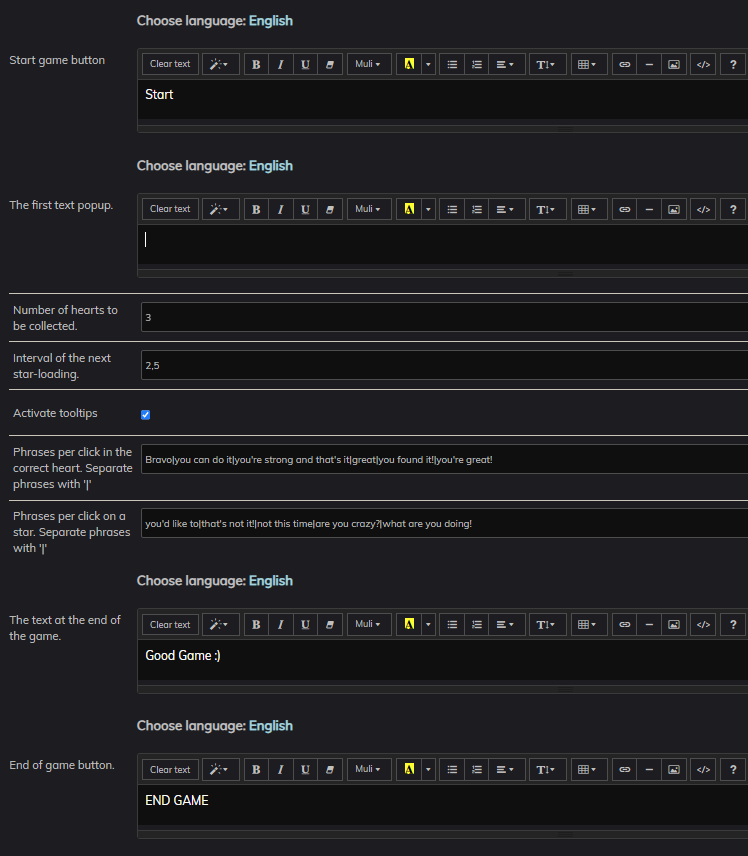Uncheck the Activate tooltips checkbox
Viewport: 748px width, 856px height.
pyautogui.click(x=145, y=415)
